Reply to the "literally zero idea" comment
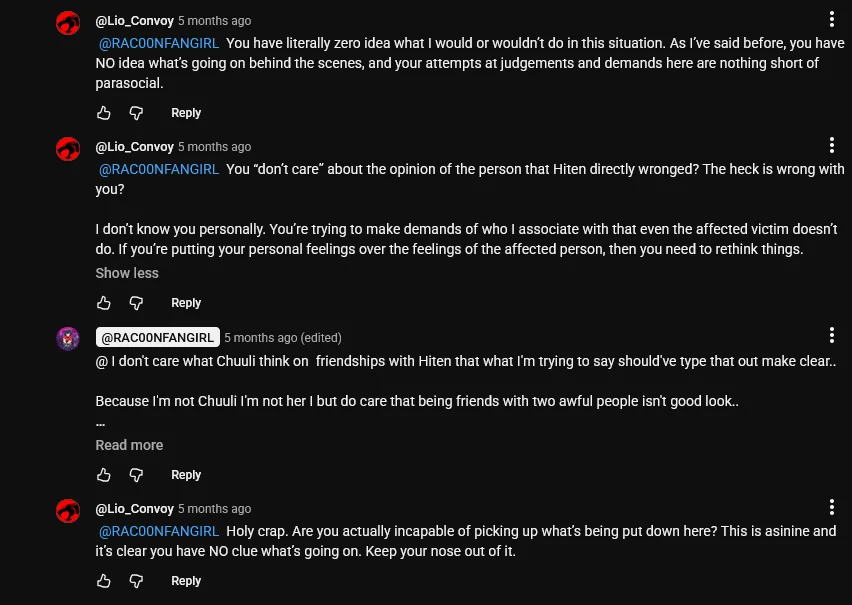This screenshot has height=605, width=852. (x=186, y=113)
